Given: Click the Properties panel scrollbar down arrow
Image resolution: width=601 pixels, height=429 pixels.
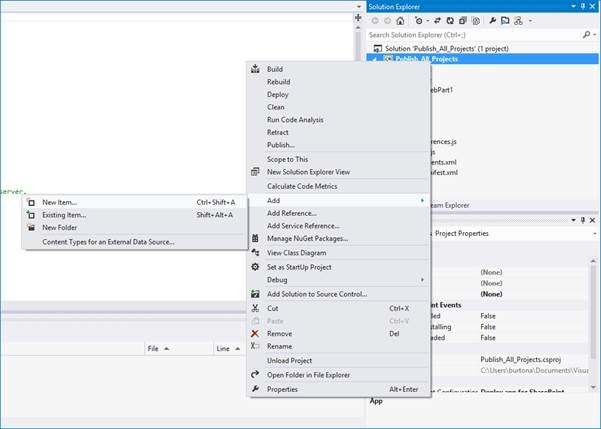Looking at the screenshot, I should click(x=593, y=387).
